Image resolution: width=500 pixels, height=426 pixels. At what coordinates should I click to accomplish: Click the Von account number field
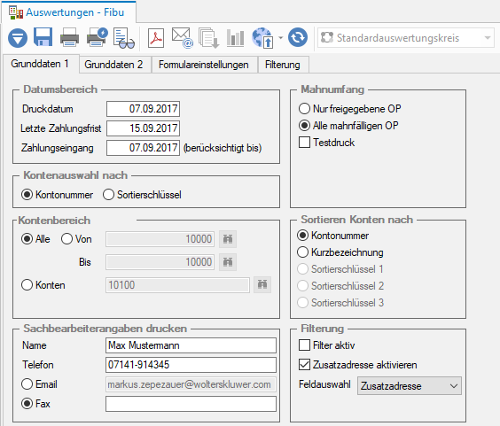click(x=160, y=239)
